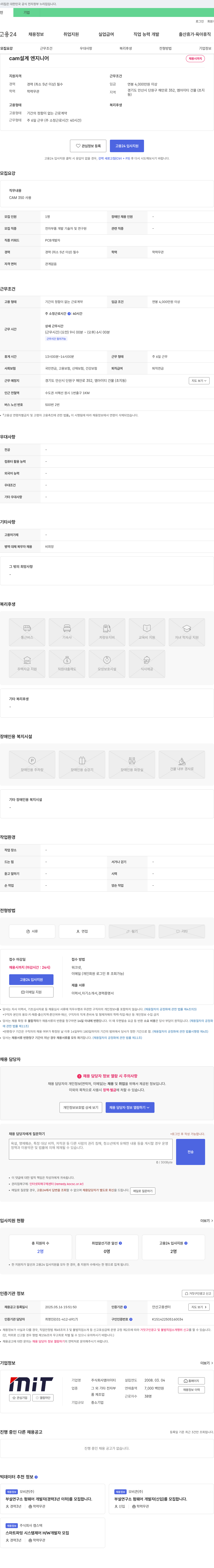Select the 필기 screening step

132,931
